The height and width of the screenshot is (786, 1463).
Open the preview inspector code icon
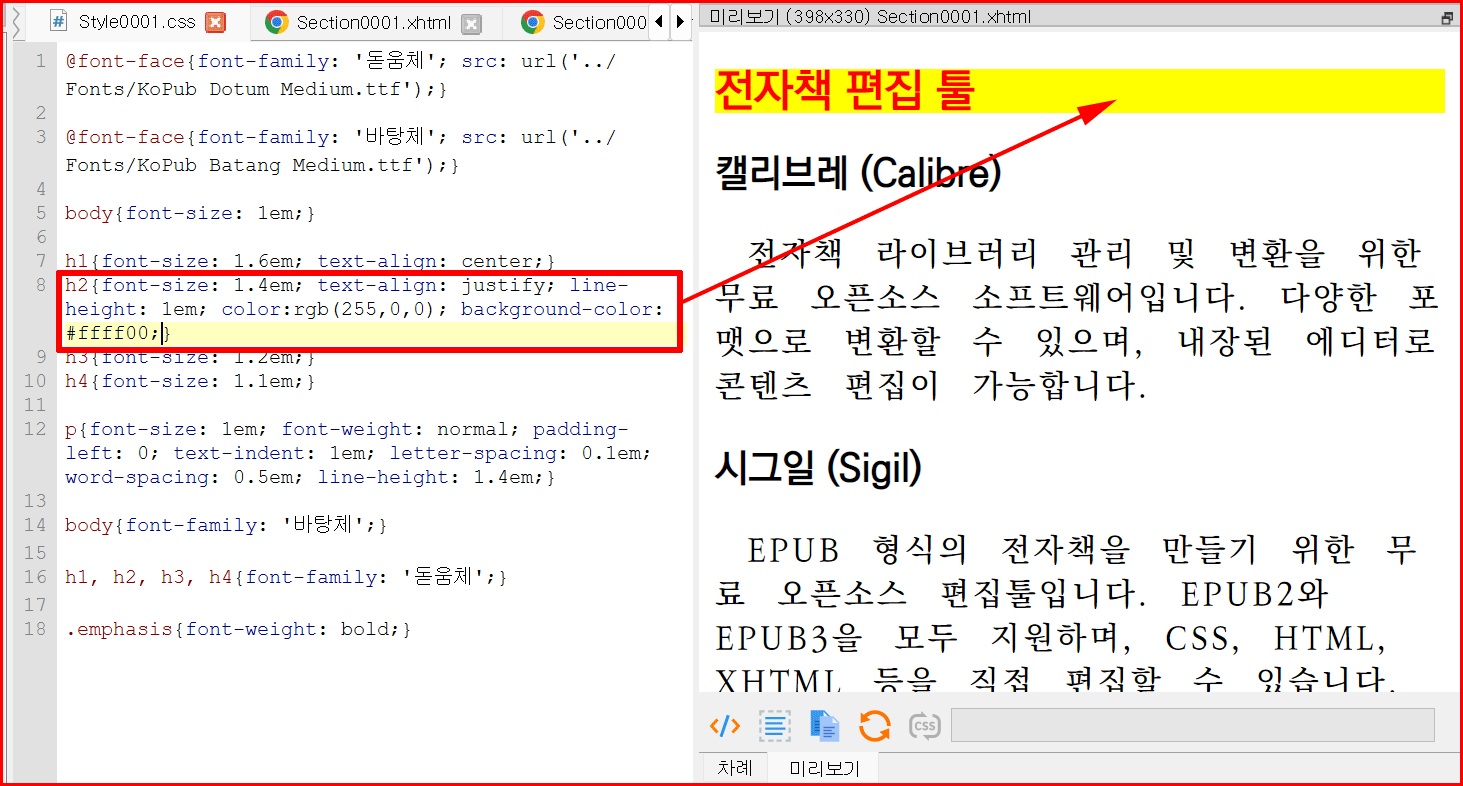click(725, 726)
